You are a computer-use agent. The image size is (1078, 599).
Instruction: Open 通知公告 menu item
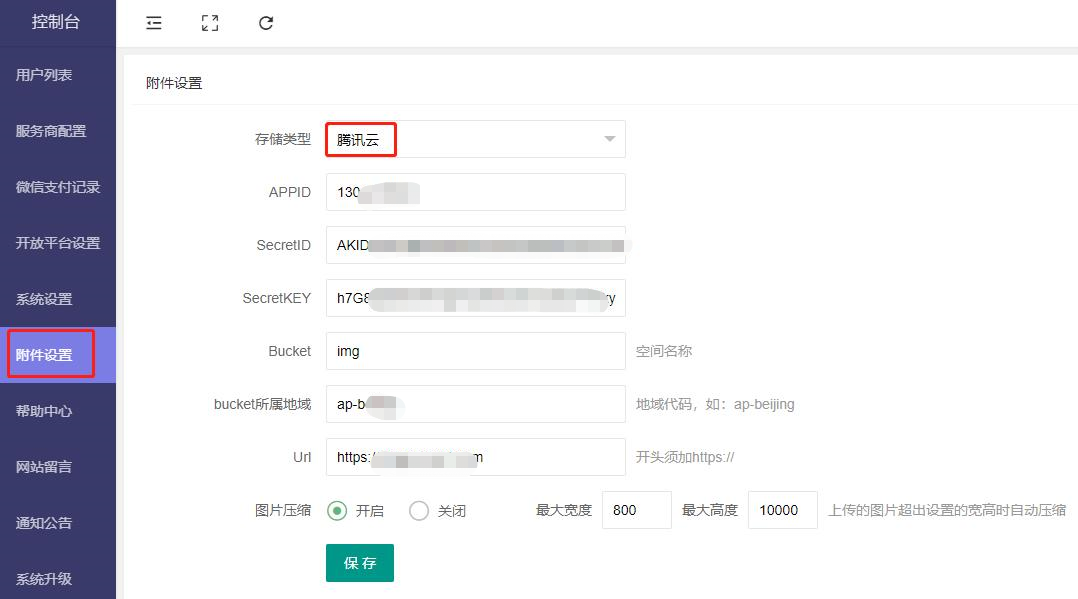point(44,523)
